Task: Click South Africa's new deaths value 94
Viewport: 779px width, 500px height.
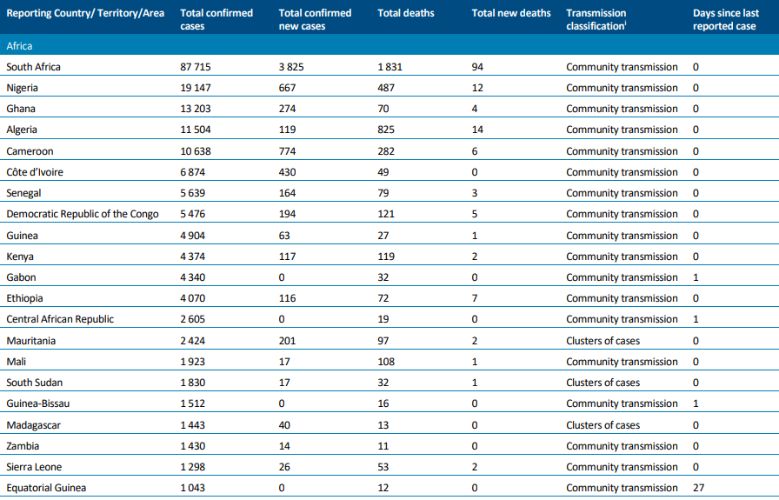Action: click(x=478, y=66)
